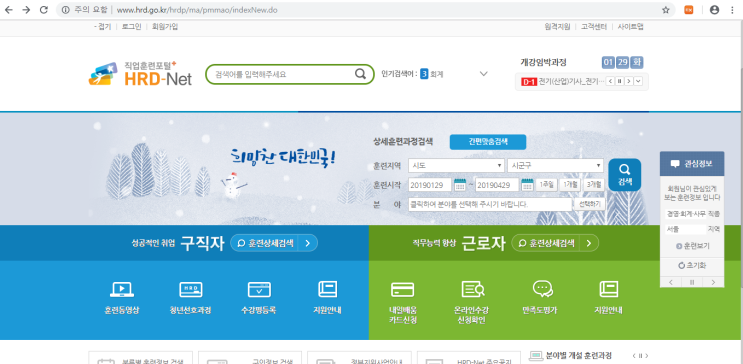Image resolution: width=743 pixels, height=364 pixels.
Task: Select the 3개월 period button
Action: [x=594, y=185]
